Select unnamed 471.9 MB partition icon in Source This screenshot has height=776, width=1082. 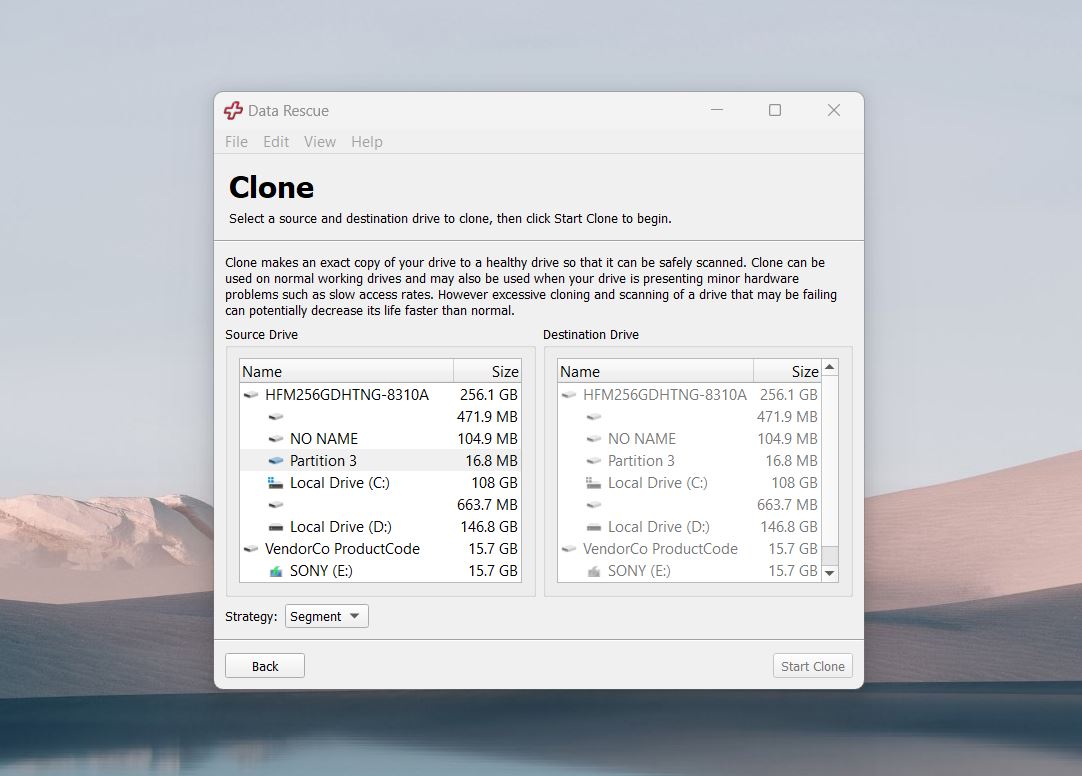pos(276,417)
